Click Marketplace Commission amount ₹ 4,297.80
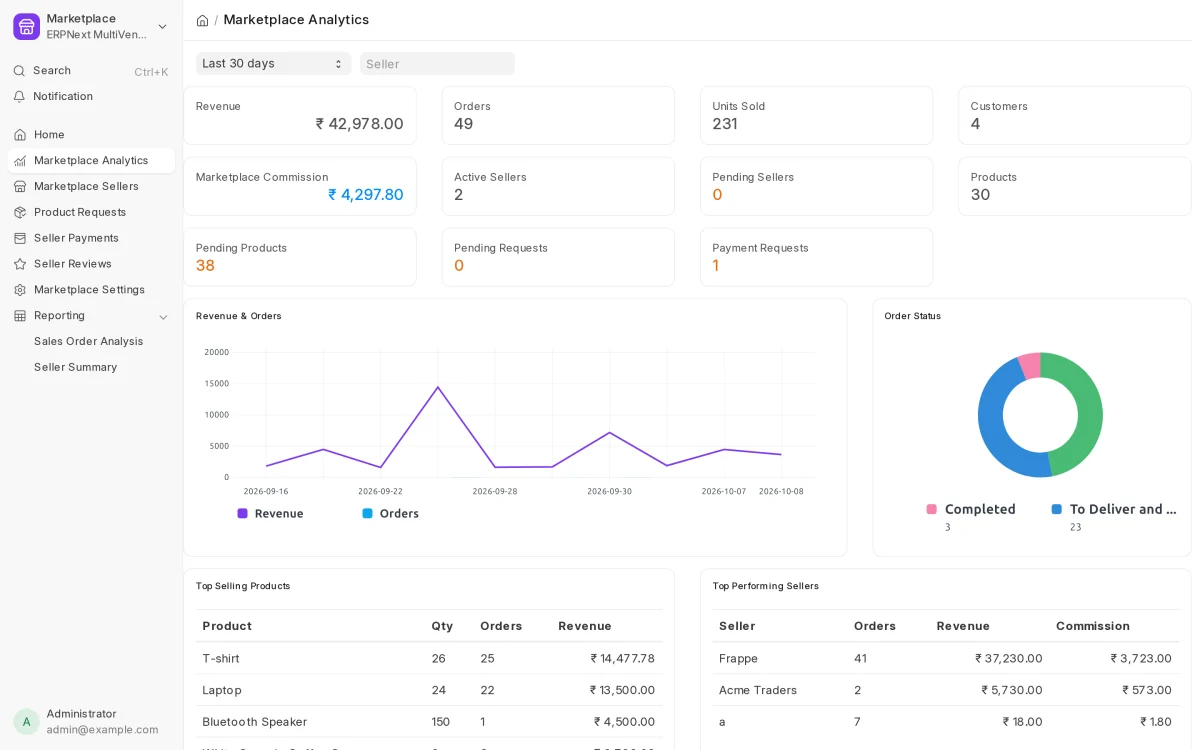1200x750 pixels. [366, 195]
